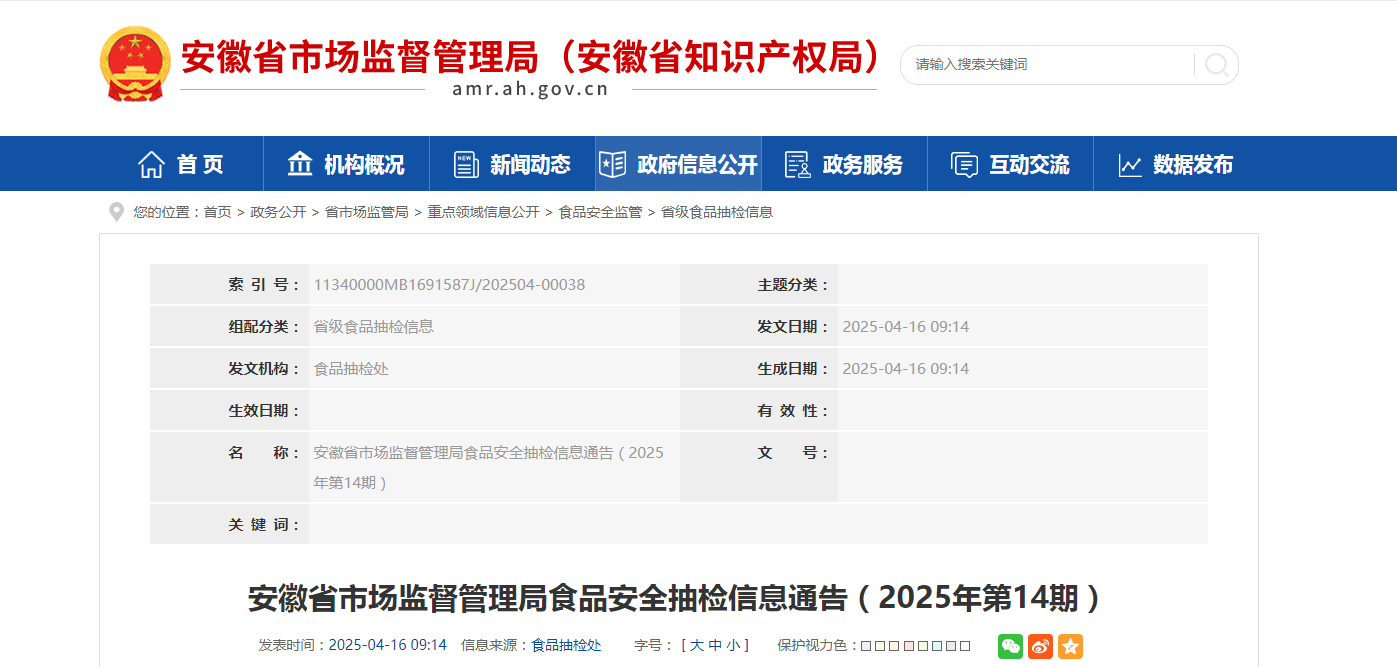Open 食品抽检处 information source link
1397x667 pixels.
pyautogui.click(x=566, y=645)
